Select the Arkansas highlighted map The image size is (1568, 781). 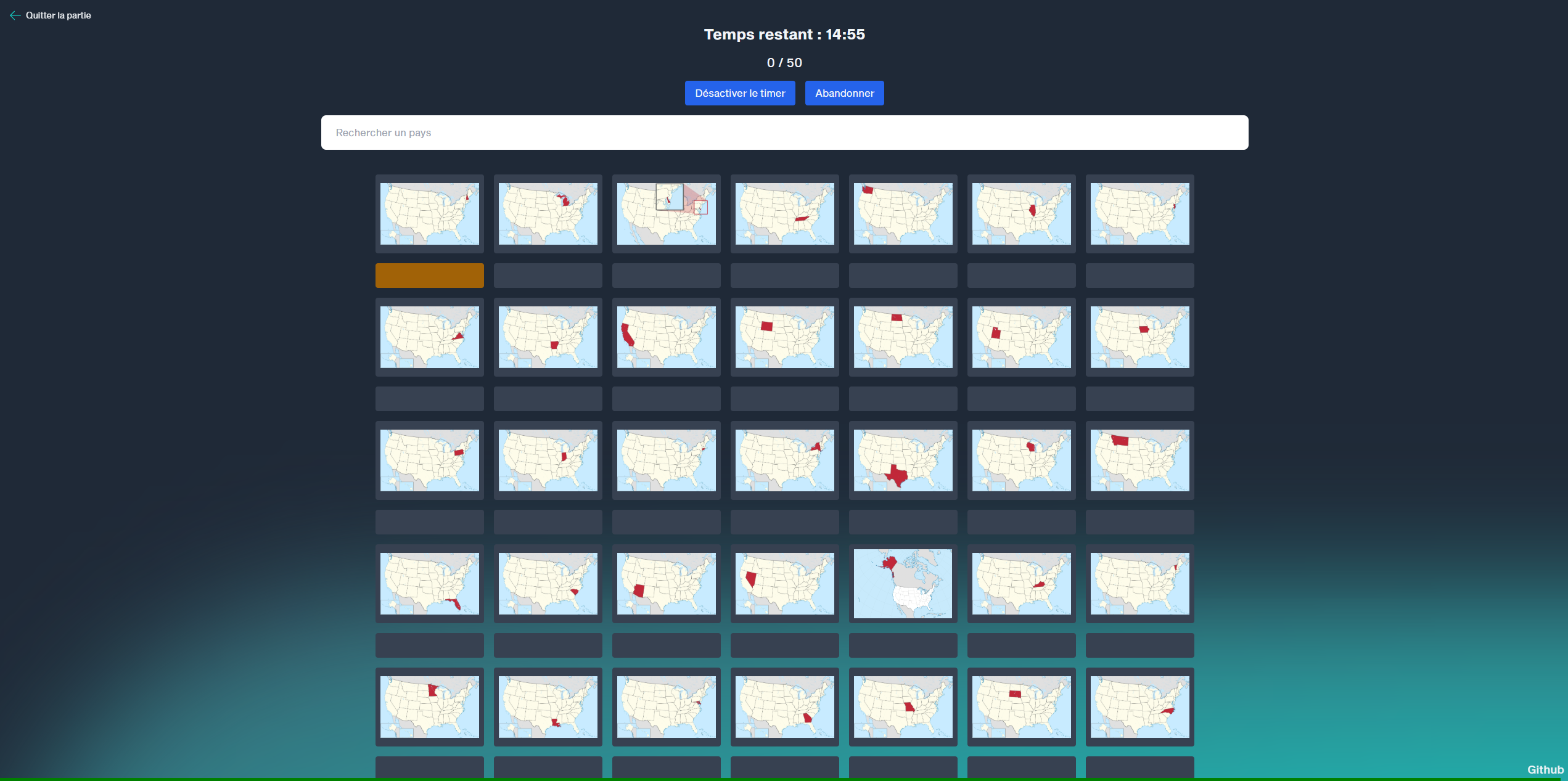click(x=548, y=337)
